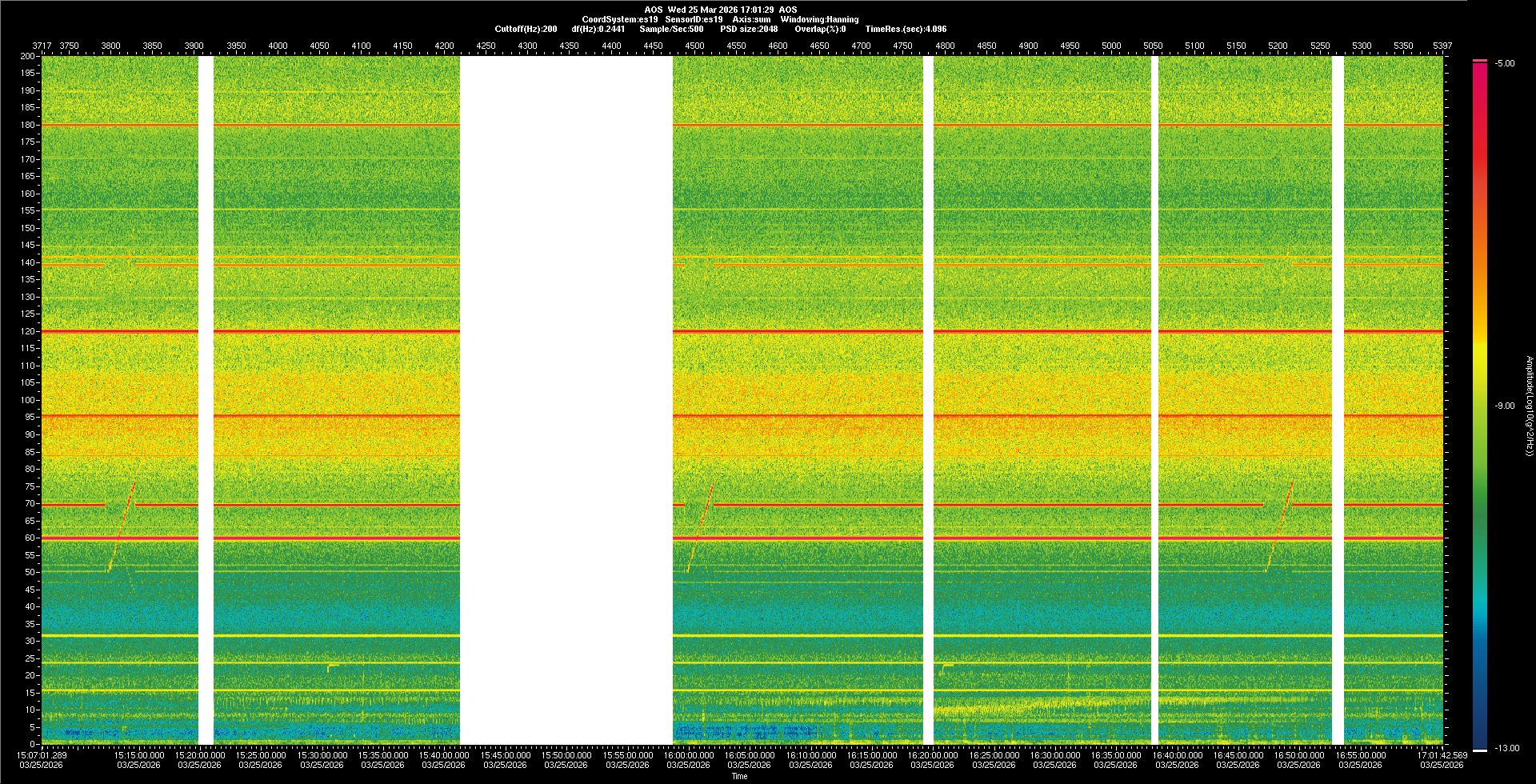Click the 120 Hz label on frequency axis
Image resolution: width=1536 pixels, height=784 pixels.
point(28,331)
